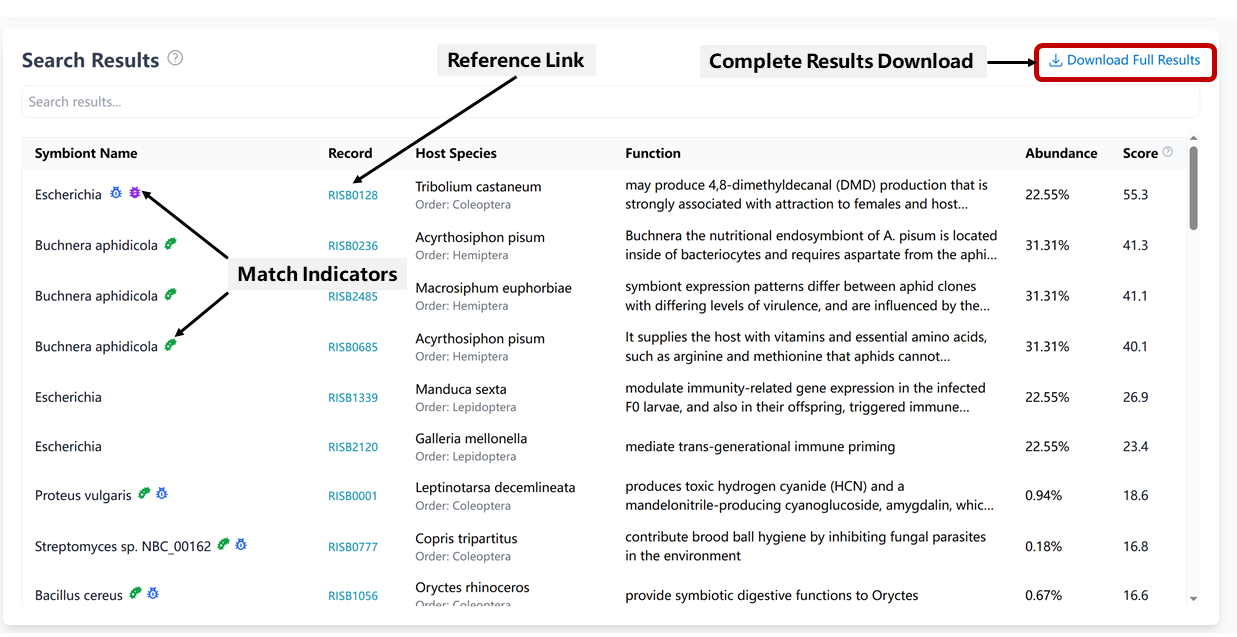Click green bacteria icon next to Proteus vulgaris

click(144, 493)
